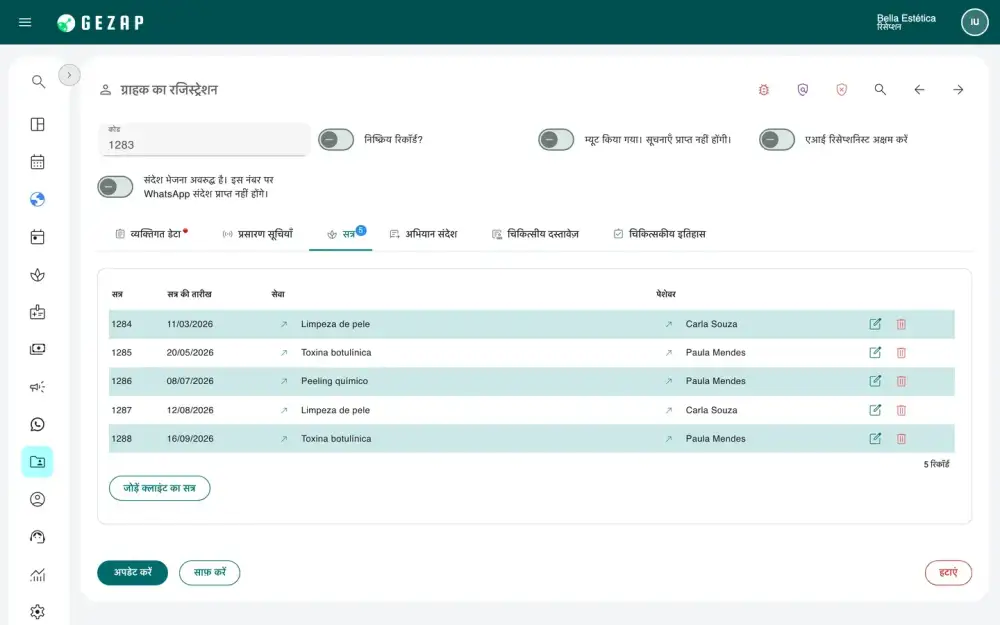1000x625 pixels.
Task: Edit session 1285 Toxina botulínica
Action: click(875, 353)
